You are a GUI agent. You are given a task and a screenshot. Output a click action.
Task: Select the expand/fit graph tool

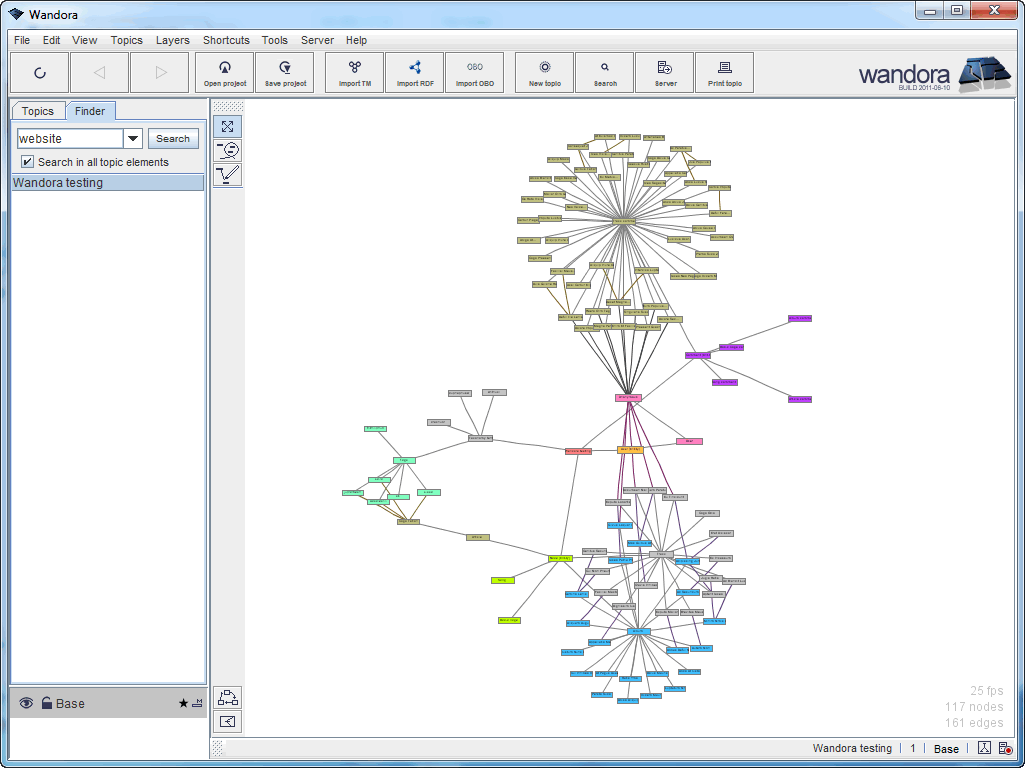point(227,126)
